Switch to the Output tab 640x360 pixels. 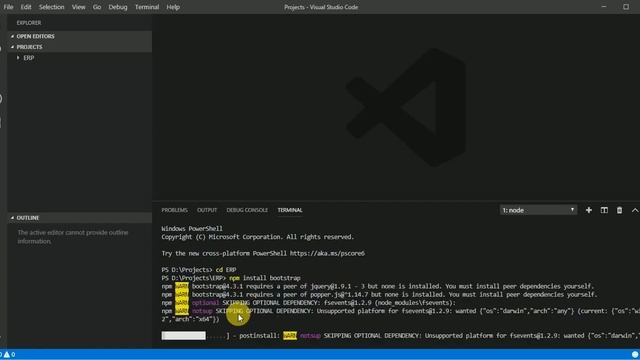[x=207, y=210]
